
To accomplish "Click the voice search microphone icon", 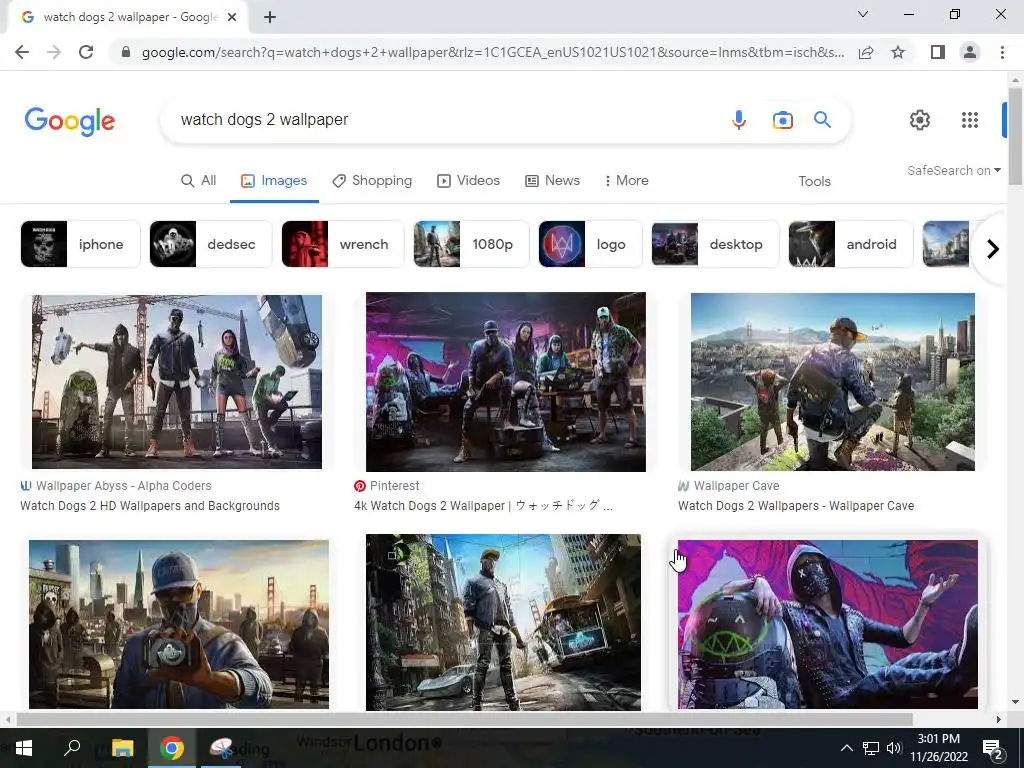I will [x=739, y=120].
